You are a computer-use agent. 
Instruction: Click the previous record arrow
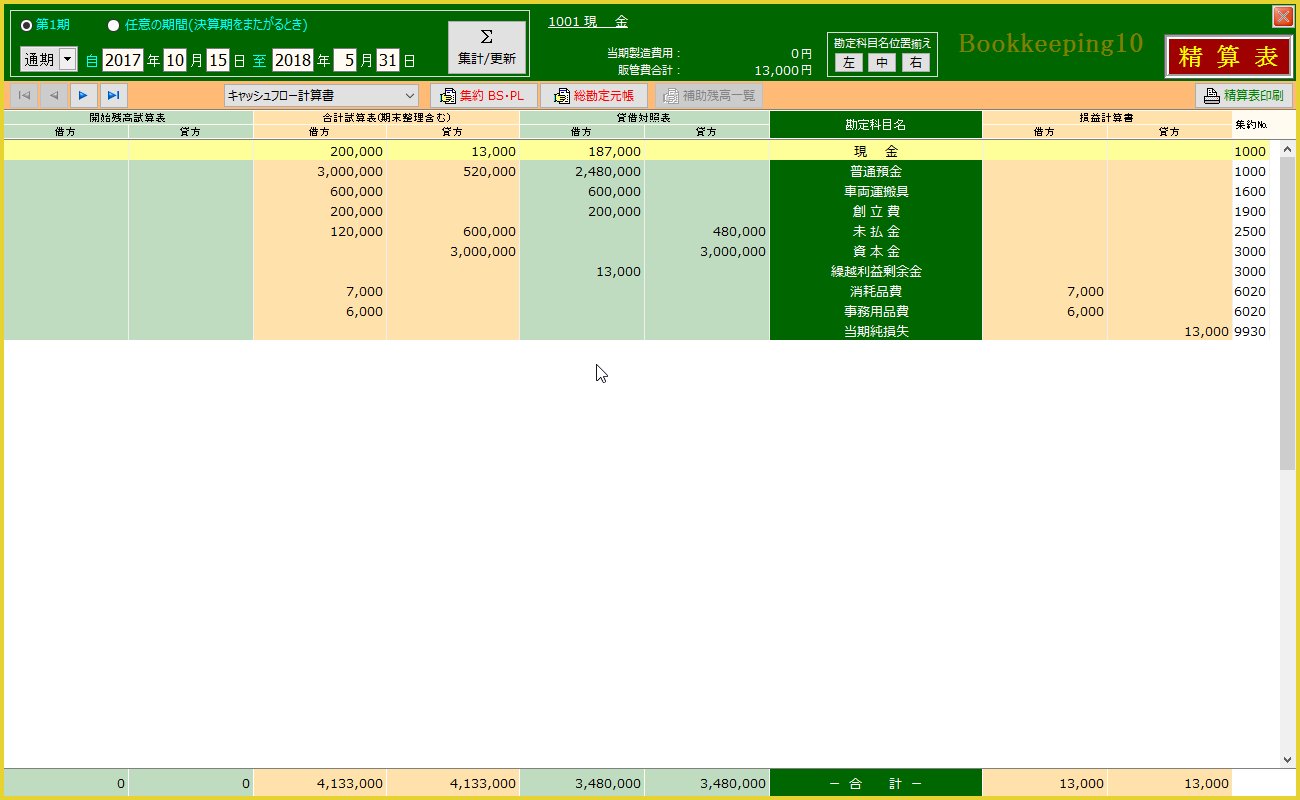point(54,95)
